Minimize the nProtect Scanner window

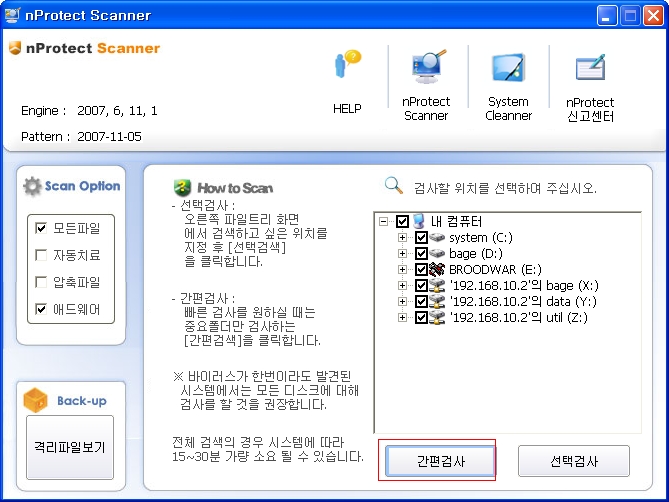click(607, 16)
